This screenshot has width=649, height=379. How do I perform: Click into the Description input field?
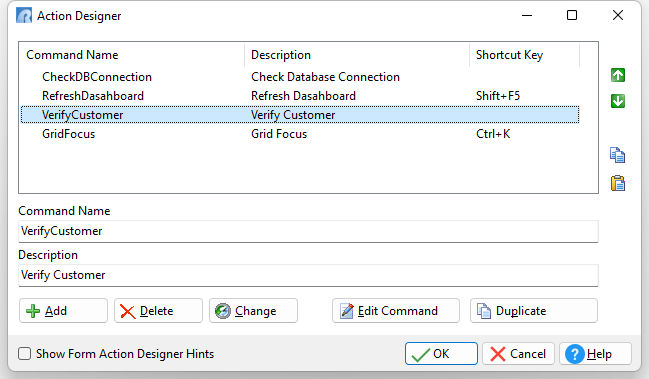(308, 275)
